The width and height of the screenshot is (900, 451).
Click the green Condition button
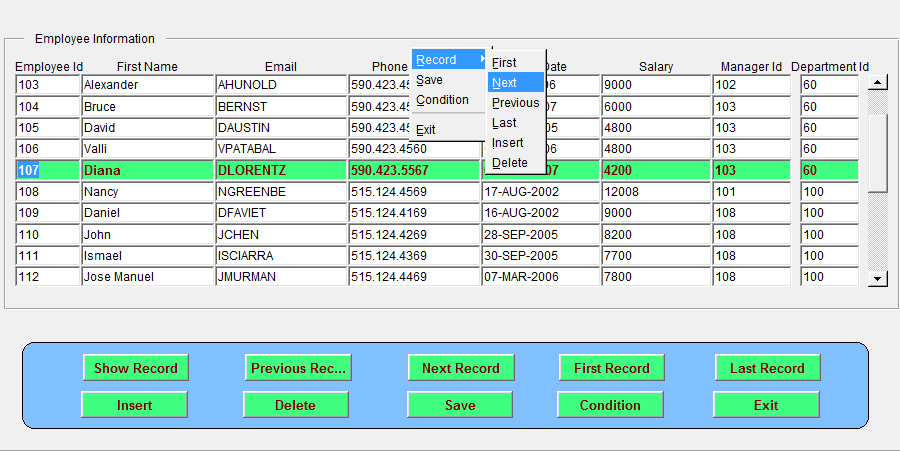click(610, 405)
